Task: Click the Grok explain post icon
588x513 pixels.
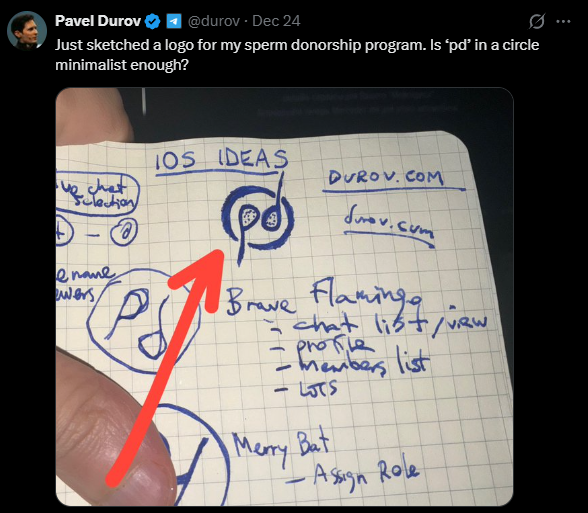Action: 537,21
